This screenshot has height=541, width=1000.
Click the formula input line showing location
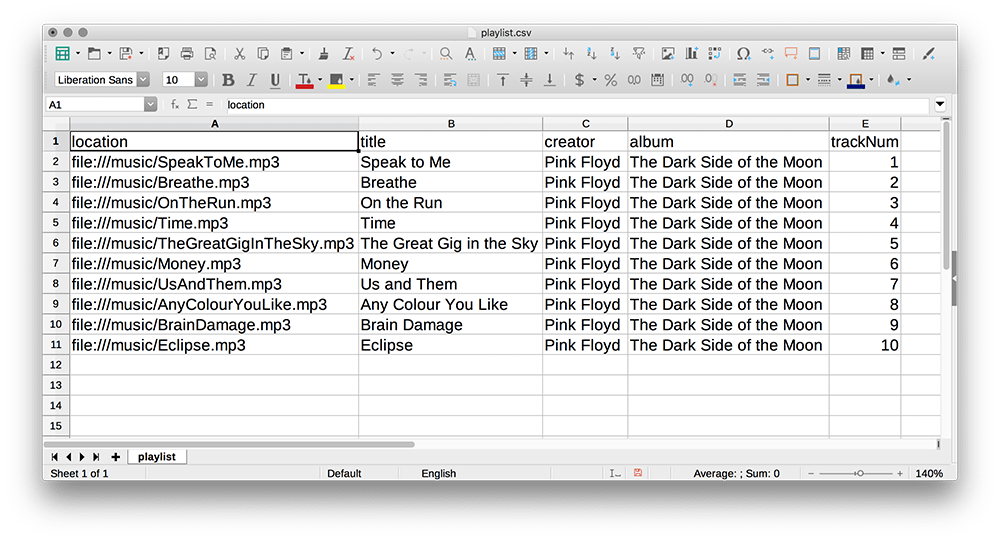click(577, 105)
